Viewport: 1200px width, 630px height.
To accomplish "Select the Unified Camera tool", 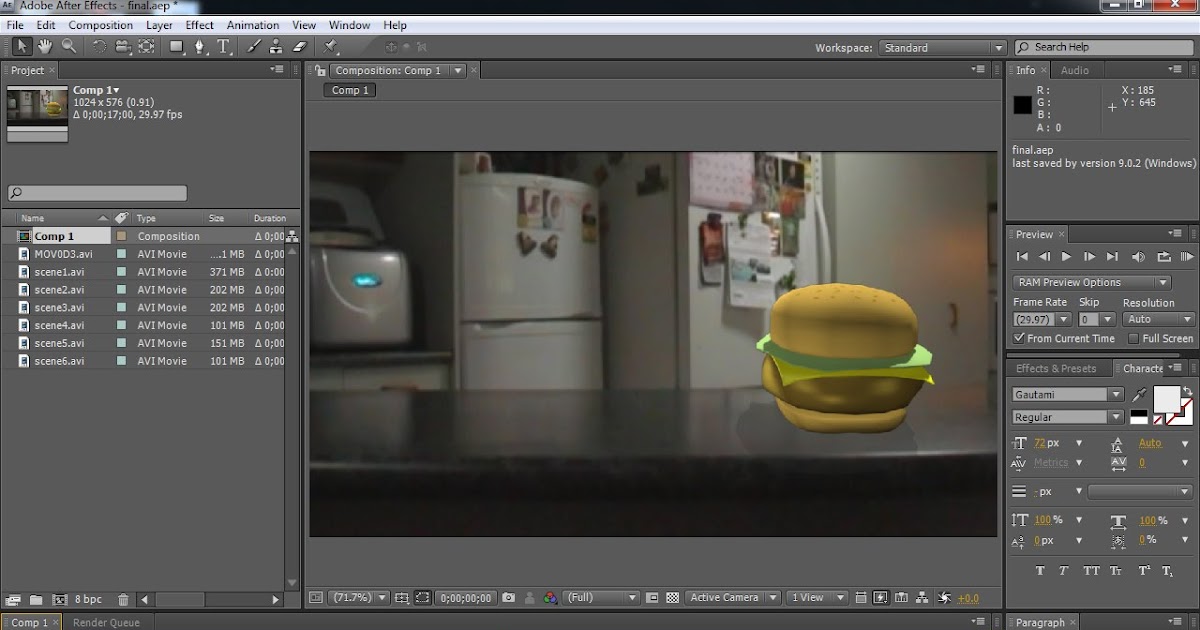I will click(123, 46).
